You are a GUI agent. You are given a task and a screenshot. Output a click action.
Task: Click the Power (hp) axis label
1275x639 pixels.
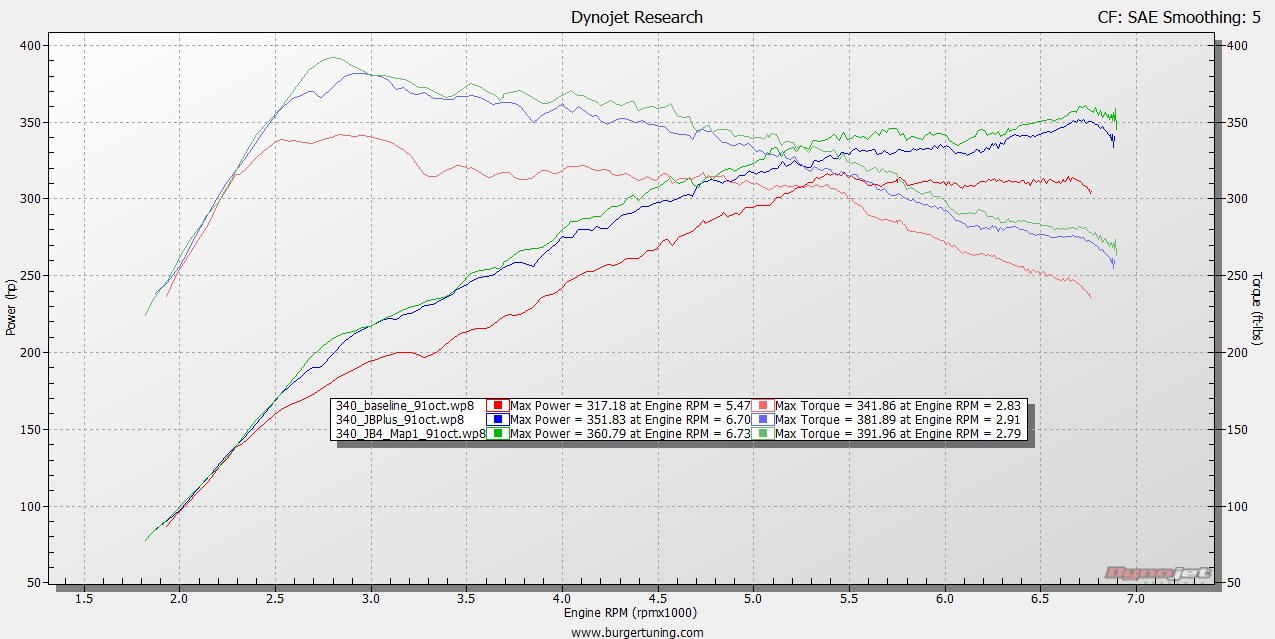tap(11, 306)
